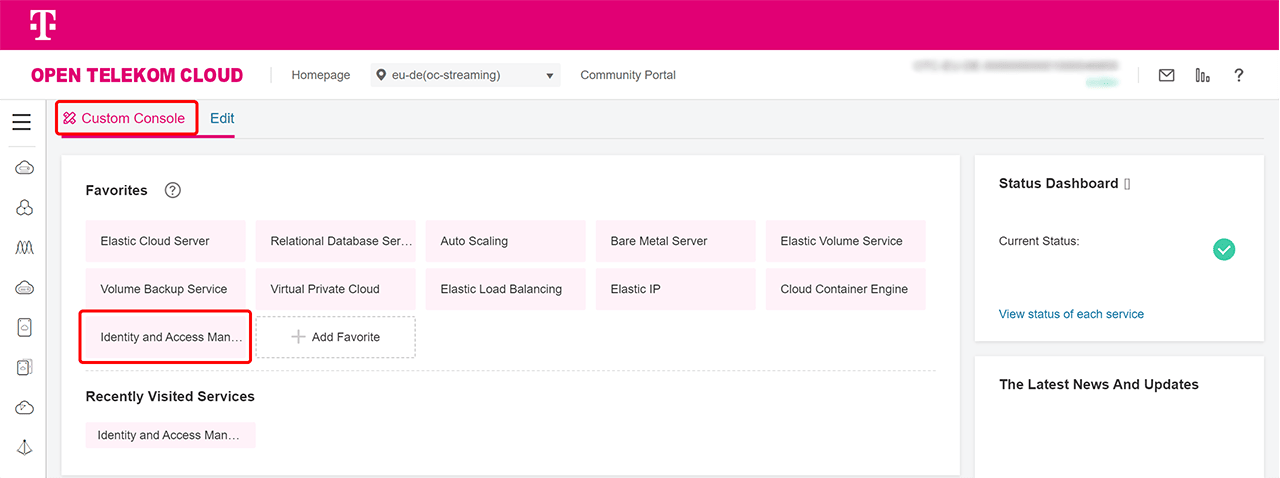Open the Community Portal link
This screenshot has height=478, width=1280.
click(628, 75)
